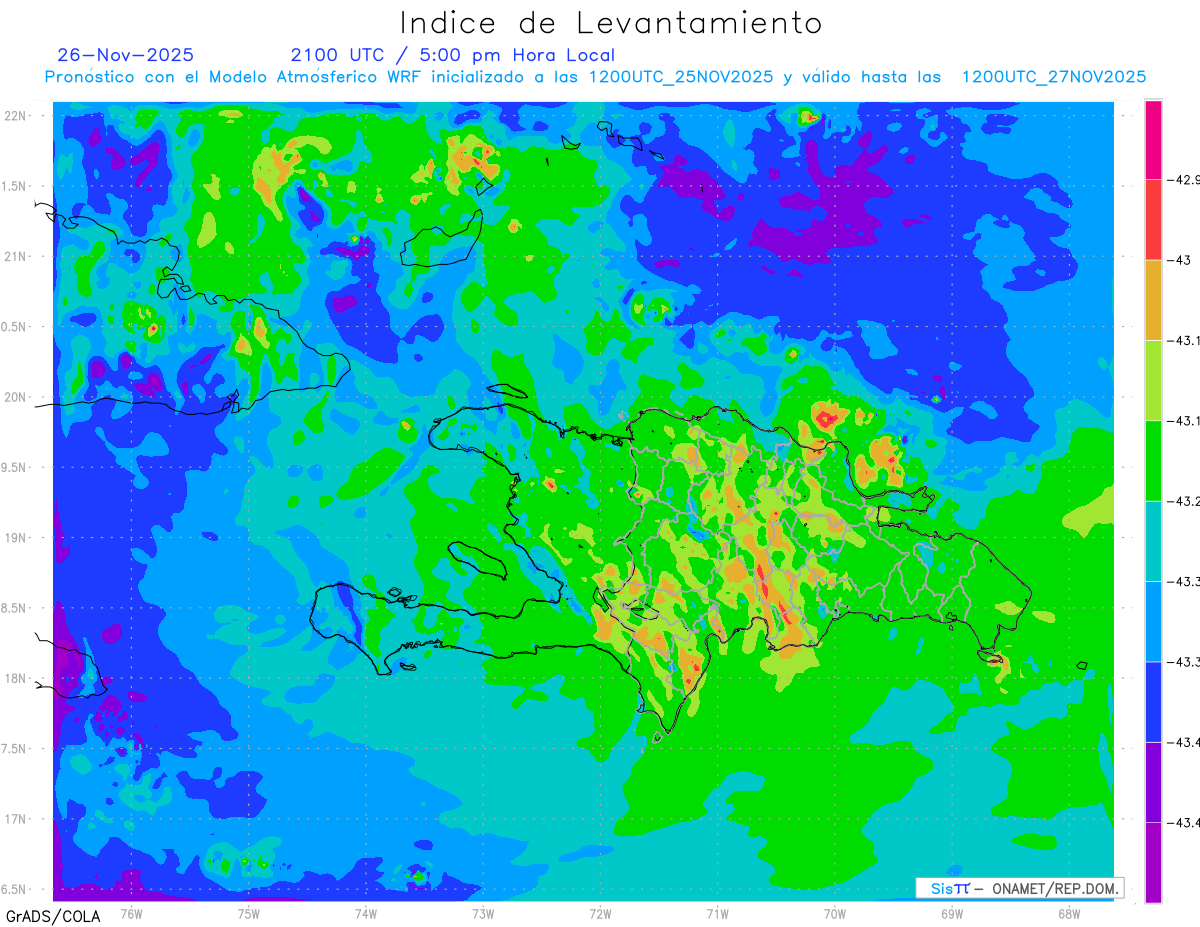
Task: Click the "17N" latitude label
Action: click(x=16, y=819)
